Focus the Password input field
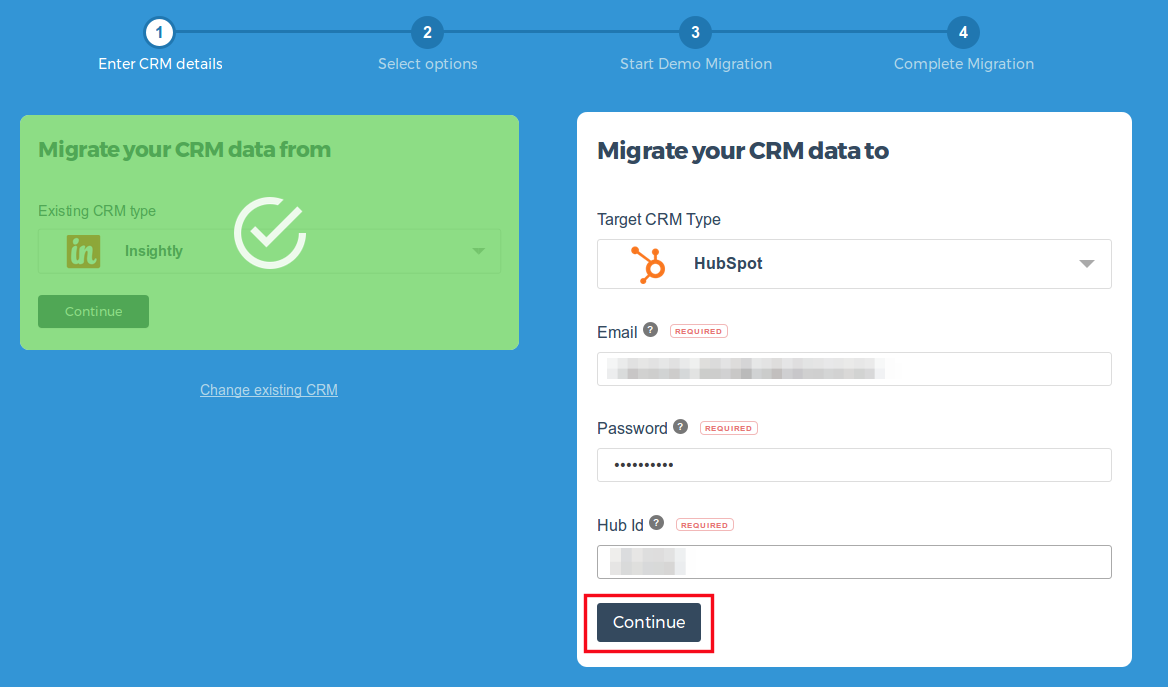Image resolution: width=1168 pixels, height=687 pixels. point(854,465)
